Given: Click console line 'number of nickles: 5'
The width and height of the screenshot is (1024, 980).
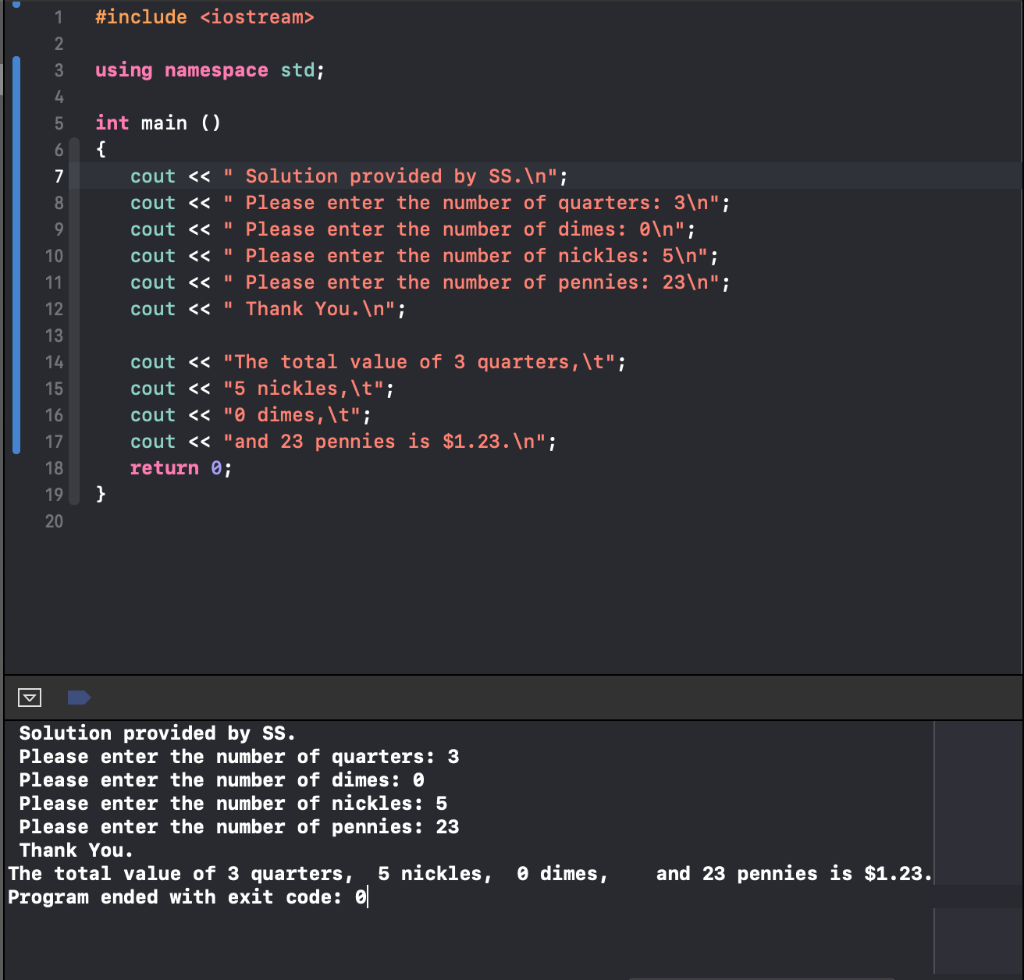Looking at the screenshot, I should 233,804.
